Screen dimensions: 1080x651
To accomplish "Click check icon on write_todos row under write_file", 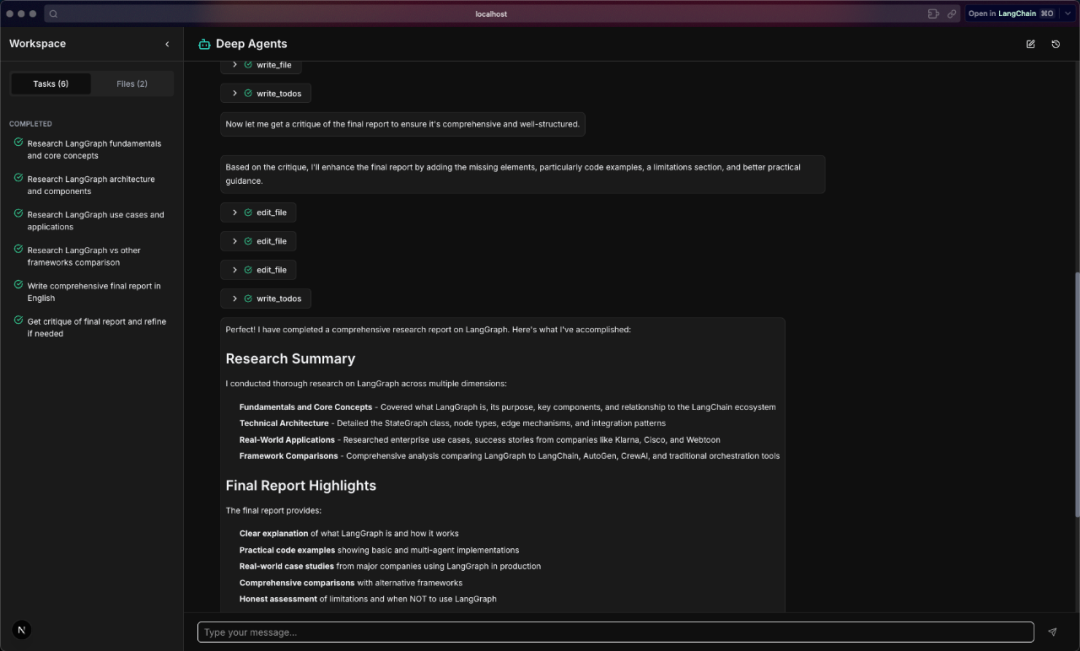I will pyautogui.click(x=248, y=93).
